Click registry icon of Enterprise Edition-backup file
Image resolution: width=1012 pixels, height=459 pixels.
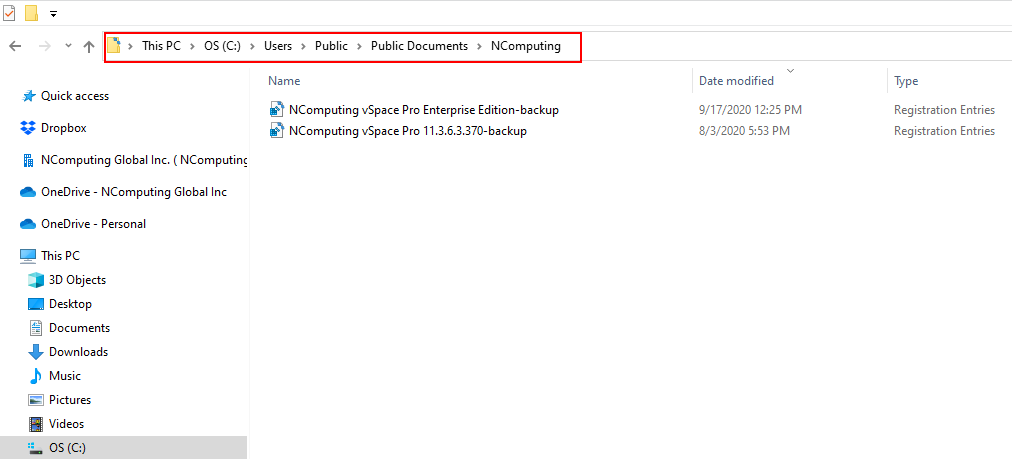click(277, 110)
